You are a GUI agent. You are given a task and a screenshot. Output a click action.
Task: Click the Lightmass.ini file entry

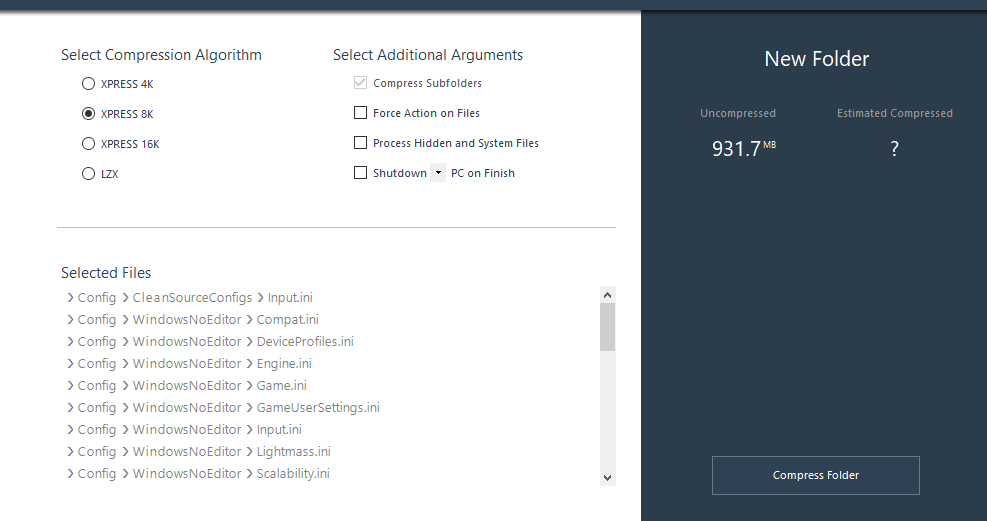tap(293, 452)
